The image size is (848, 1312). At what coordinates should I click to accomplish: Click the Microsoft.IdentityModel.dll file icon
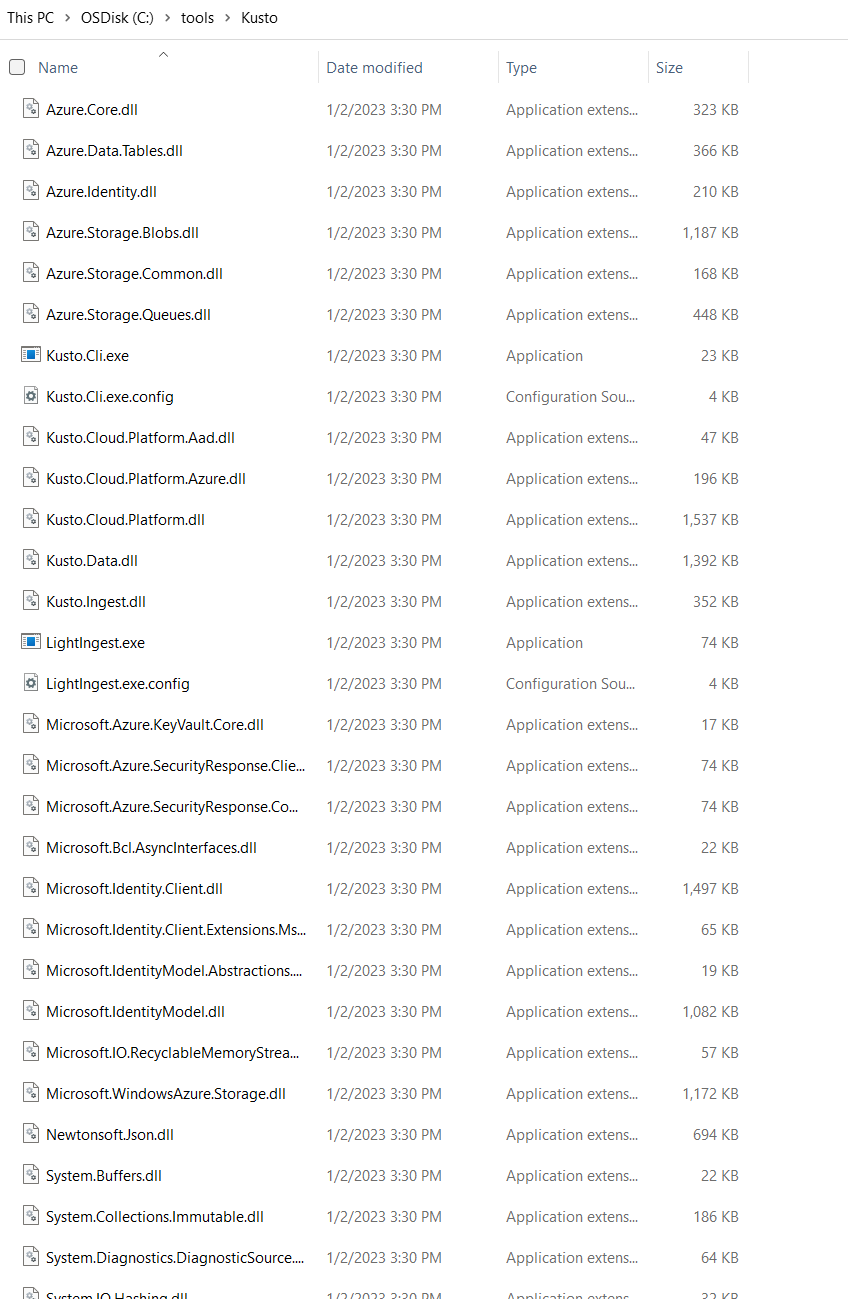pos(30,1011)
